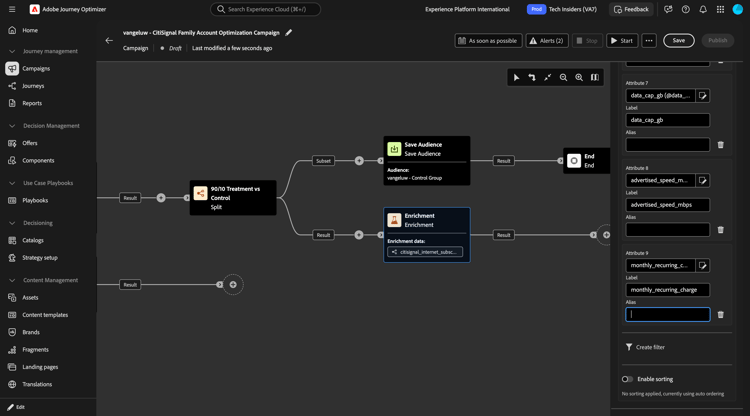Click the Save Audience node icon

point(394,149)
